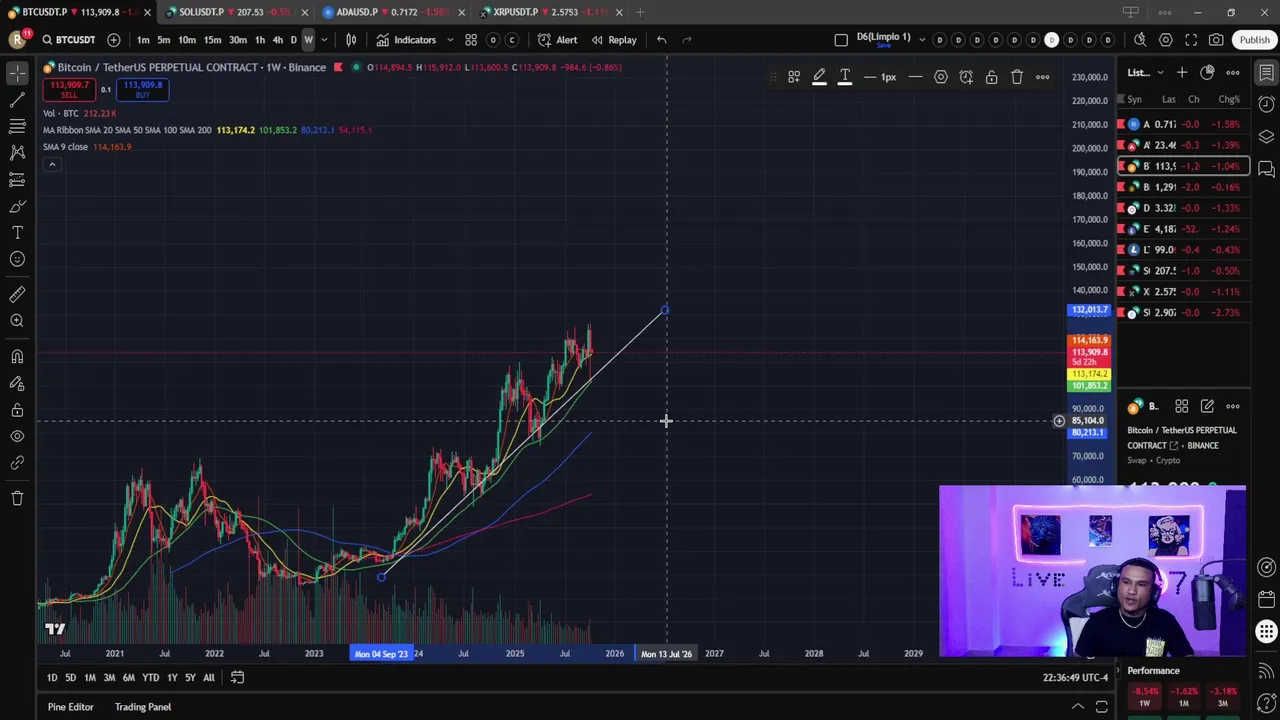Open the emoji icons tool

tap(17, 259)
